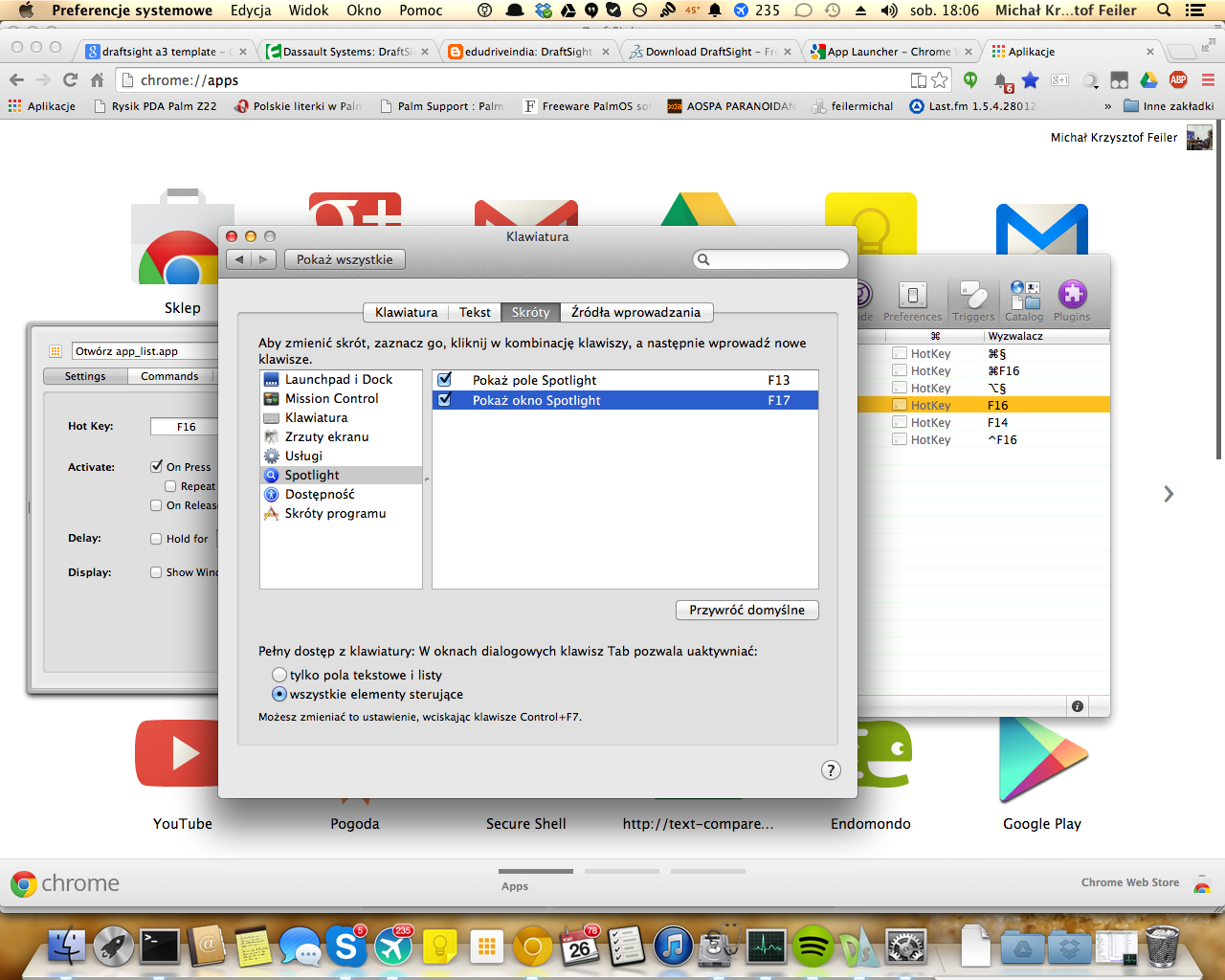Click Plugins icon in background toolbar

pos(1072,301)
